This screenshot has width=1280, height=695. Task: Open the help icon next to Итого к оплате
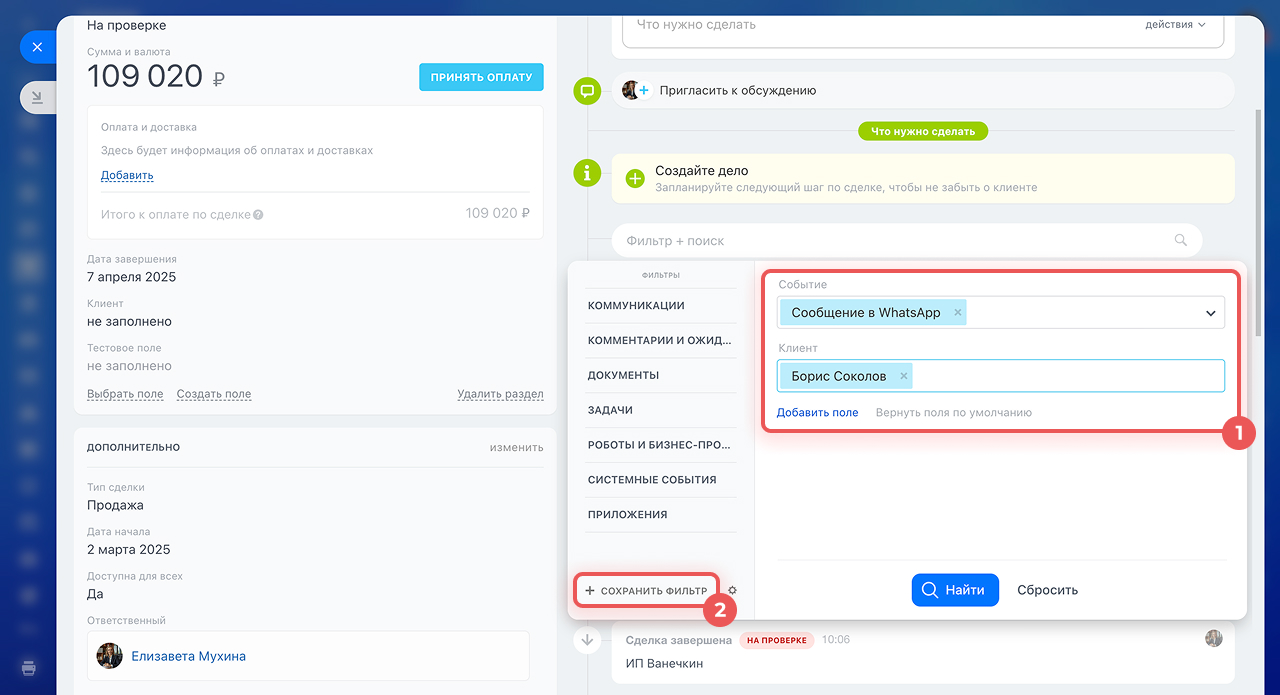tap(258, 215)
